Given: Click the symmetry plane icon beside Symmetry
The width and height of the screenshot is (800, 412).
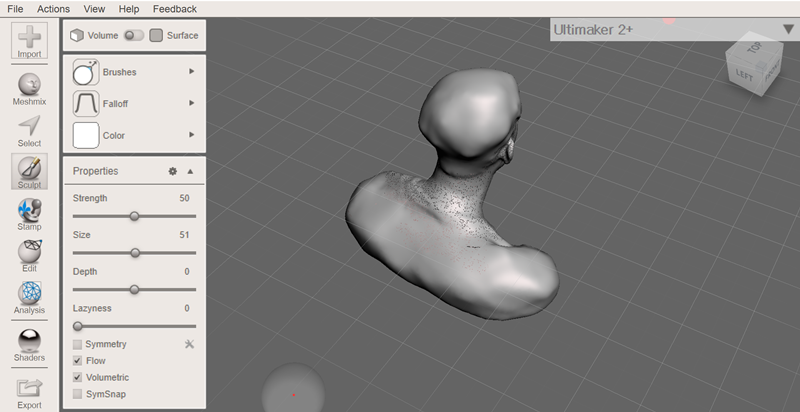Looking at the screenshot, I should [189, 344].
